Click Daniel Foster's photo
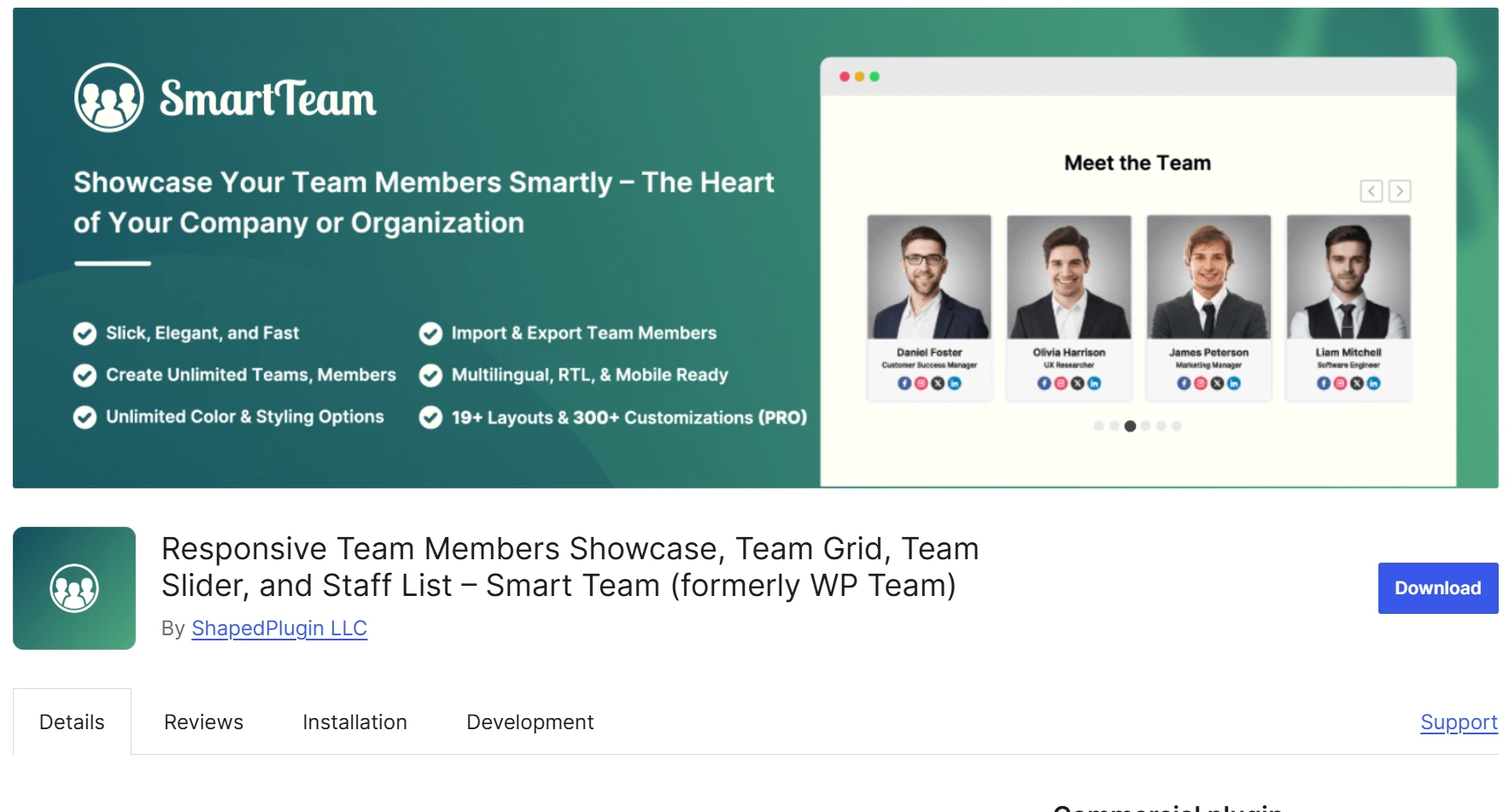The width and height of the screenshot is (1509, 812). 929,277
